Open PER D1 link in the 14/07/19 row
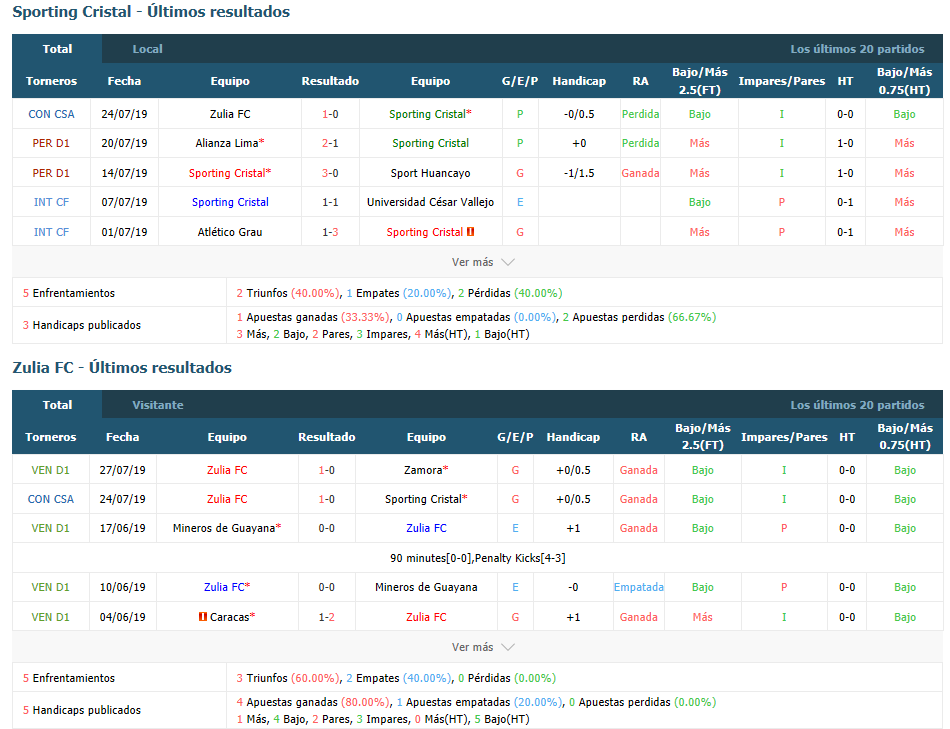Image resolution: width=950 pixels, height=729 pixels. pyautogui.click(x=51, y=173)
